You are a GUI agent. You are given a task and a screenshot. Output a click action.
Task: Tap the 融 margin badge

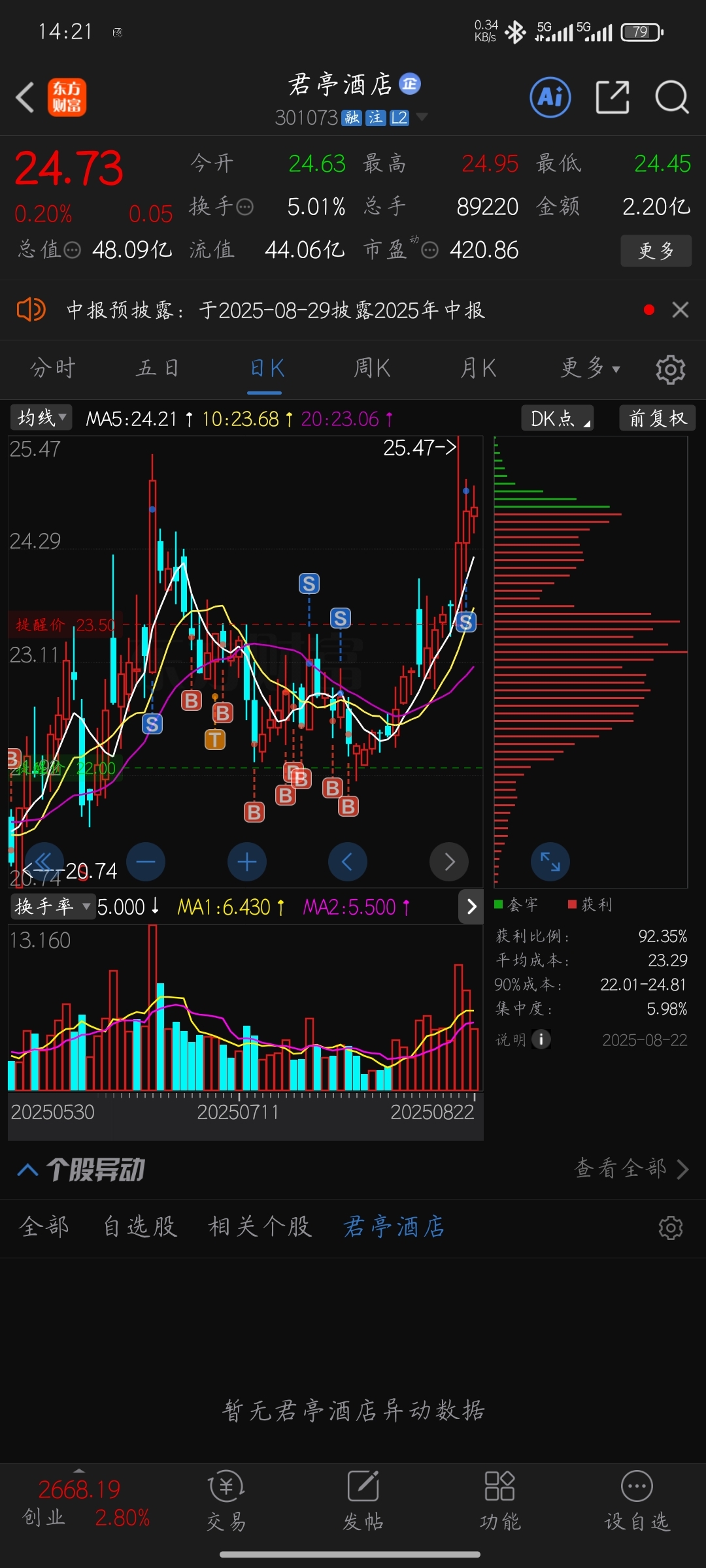[x=352, y=118]
